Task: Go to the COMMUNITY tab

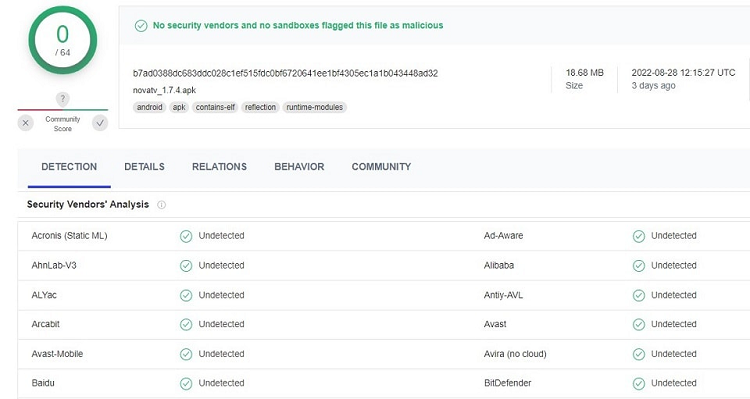Action: (381, 167)
